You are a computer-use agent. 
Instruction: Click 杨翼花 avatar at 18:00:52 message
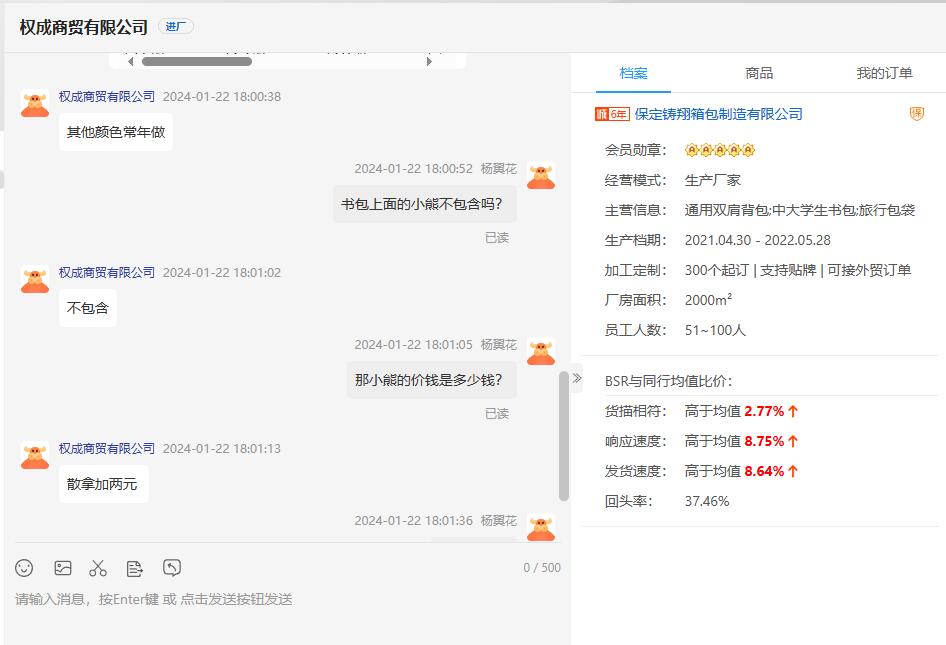(541, 175)
